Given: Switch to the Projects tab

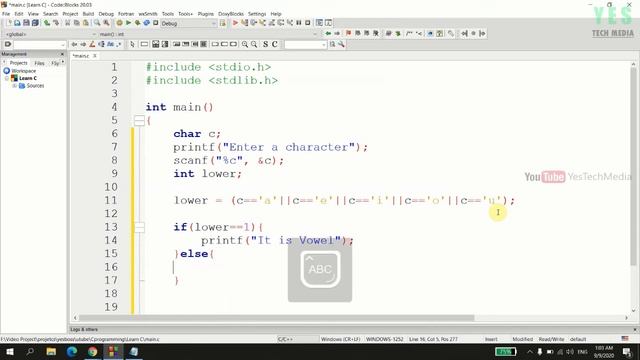Looking at the screenshot, I should 18,63.
